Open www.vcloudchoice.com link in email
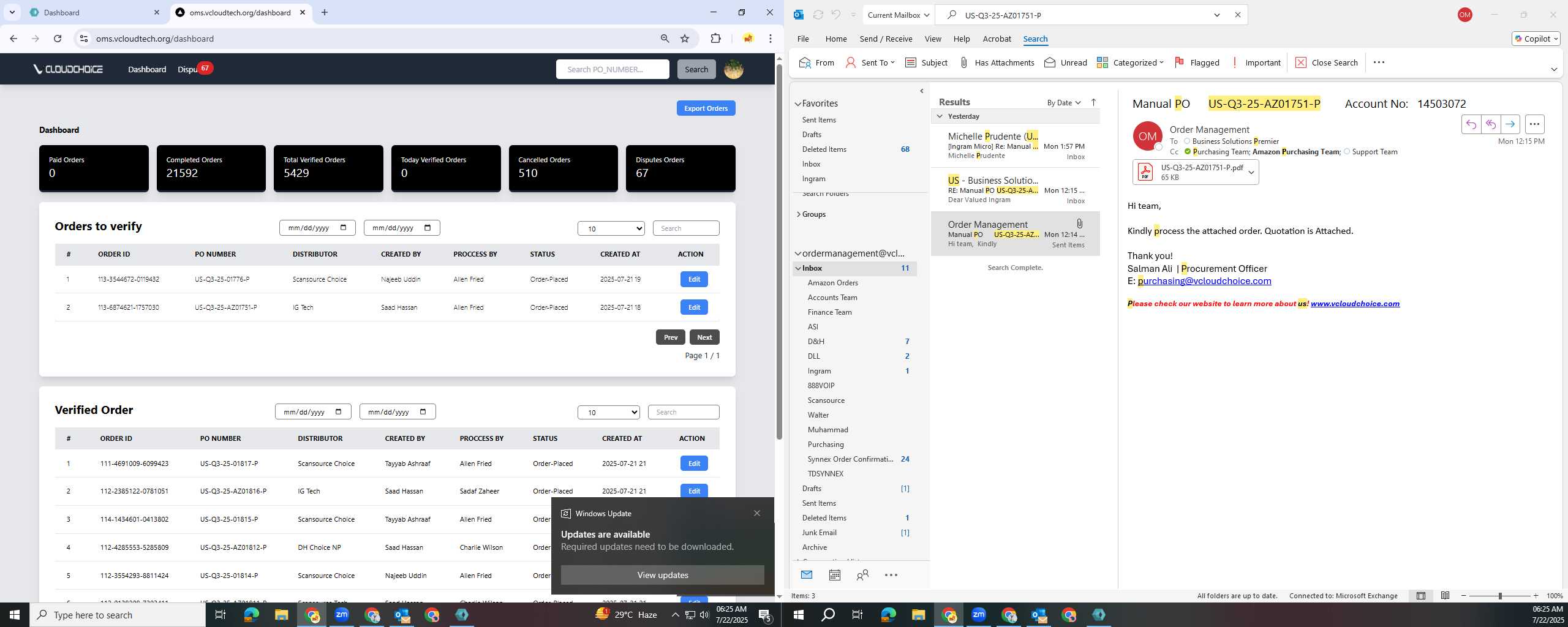The image size is (1568, 627). 1355,304
